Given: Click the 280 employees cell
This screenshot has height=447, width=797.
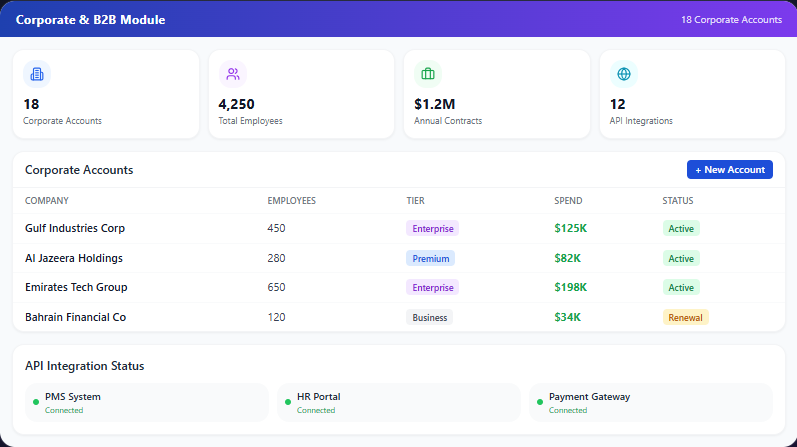Looking at the screenshot, I should point(277,258).
